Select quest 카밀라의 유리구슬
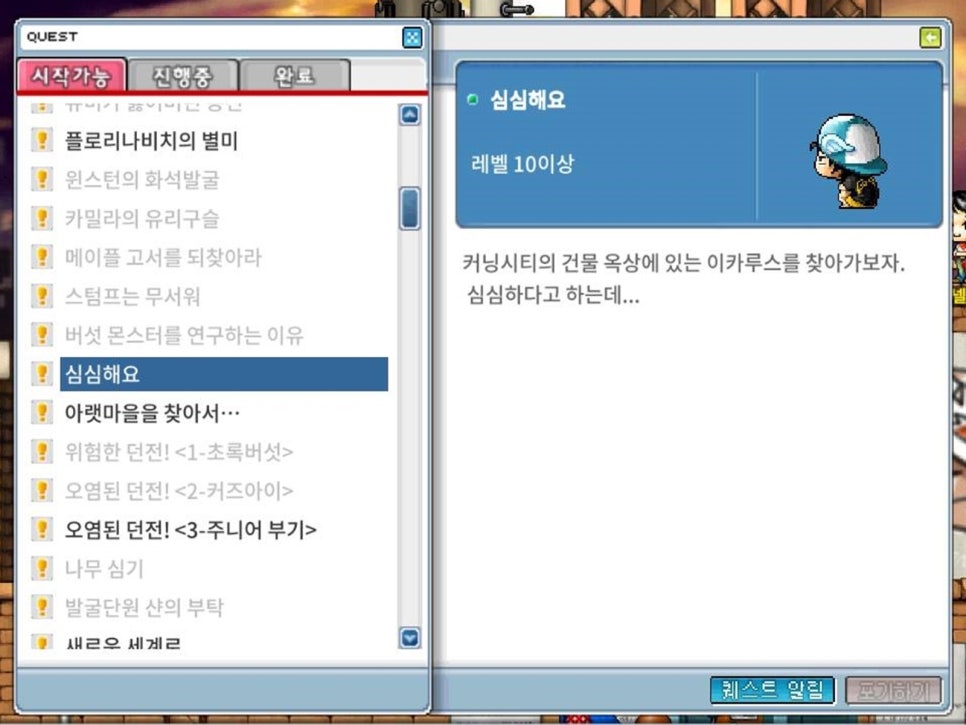The width and height of the screenshot is (966, 725). [x=142, y=218]
